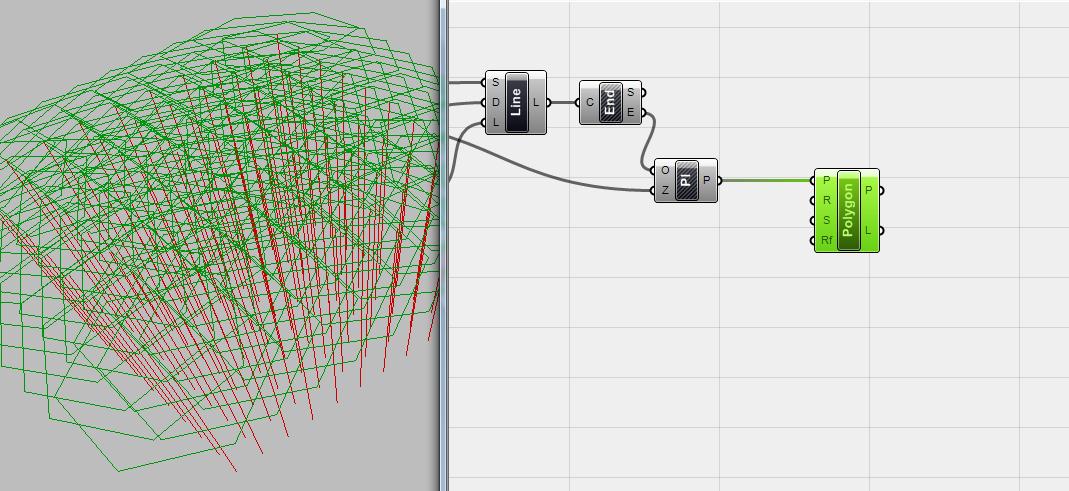Click the Z input of Pl component
The image size is (1069, 491).
pos(665,190)
